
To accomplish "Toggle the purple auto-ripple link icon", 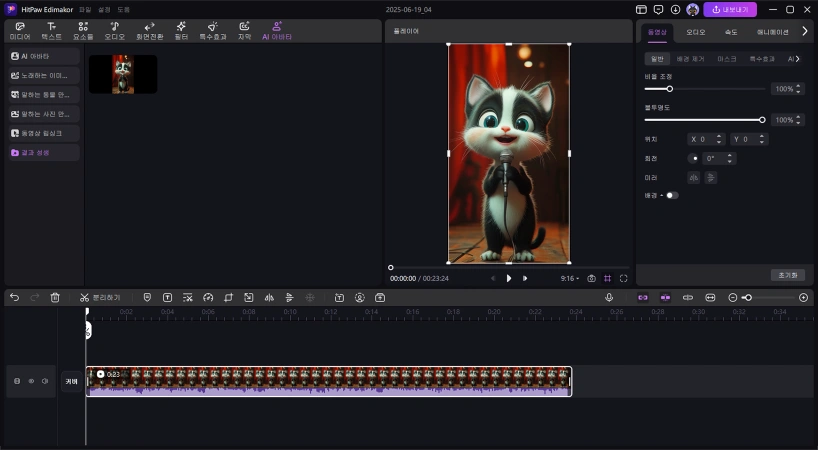I will (x=643, y=297).
